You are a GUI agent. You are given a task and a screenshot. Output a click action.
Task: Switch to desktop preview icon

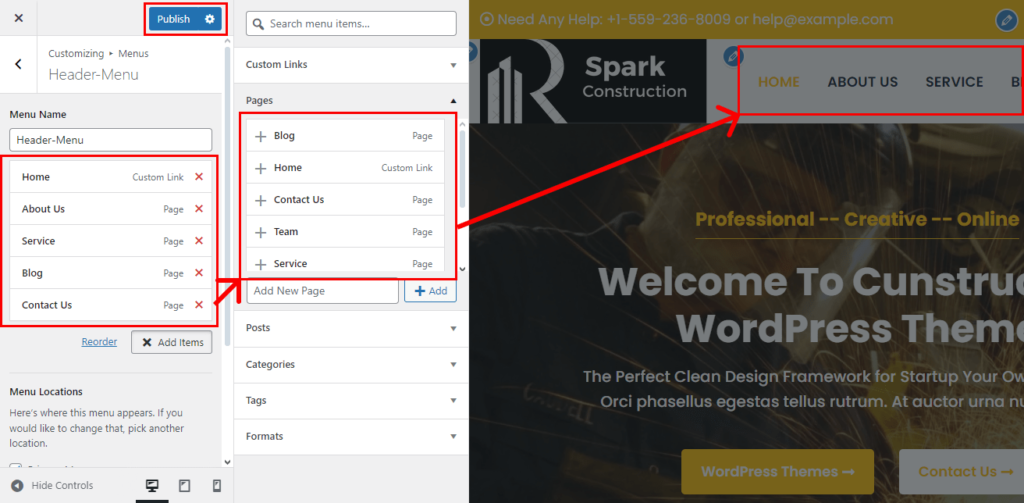[x=152, y=486]
